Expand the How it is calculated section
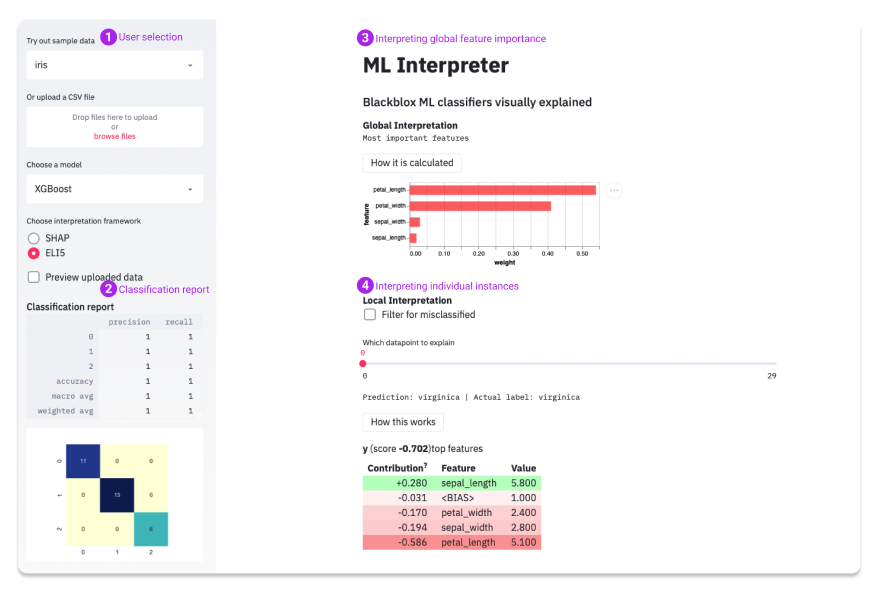The height and width of the screenshot is (603, 888). click(x=412, y=163)
